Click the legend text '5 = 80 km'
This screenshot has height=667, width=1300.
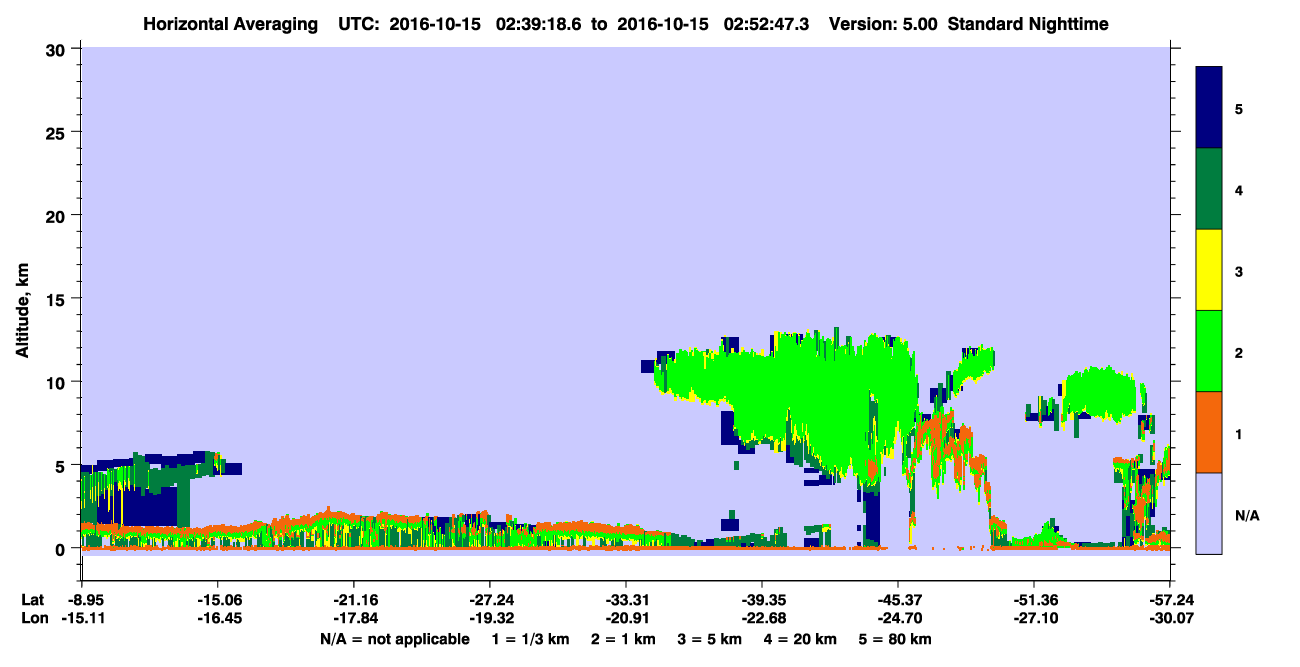tap(896, 639)
